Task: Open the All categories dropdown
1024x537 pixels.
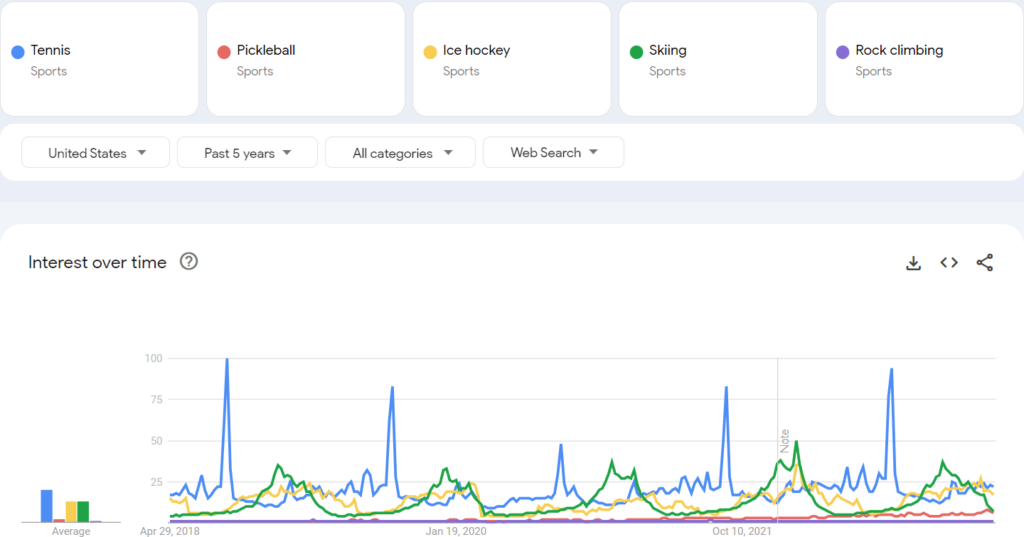Action: [400, 153]
